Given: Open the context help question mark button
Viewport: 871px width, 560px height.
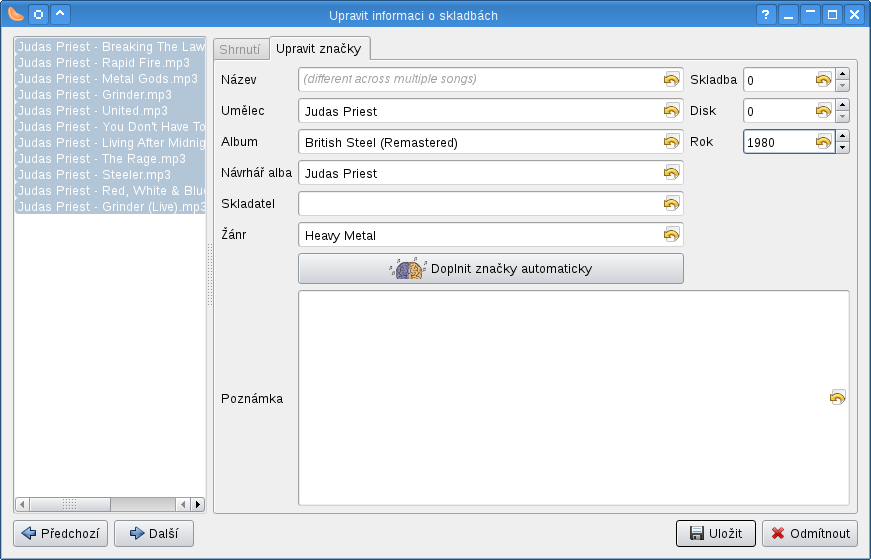Looking at the screenshot, I should click(x=766, y=14).
